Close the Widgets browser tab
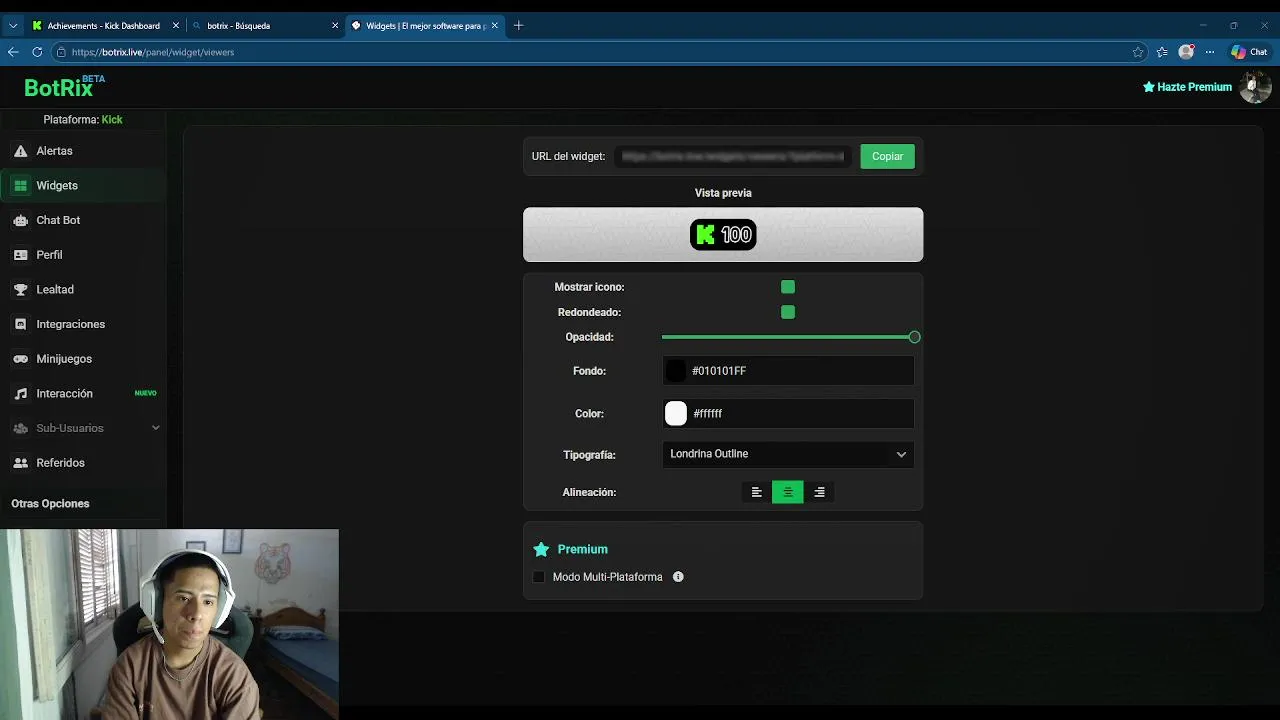This screenshot has height=720, width=1280. click(496, 26)
